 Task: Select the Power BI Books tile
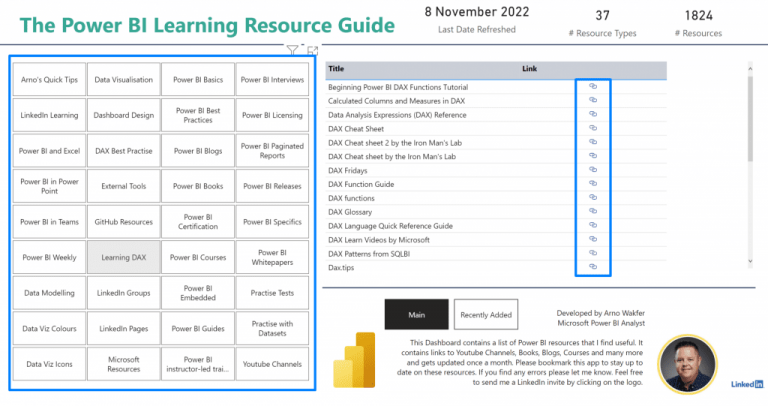pos(198,186)
